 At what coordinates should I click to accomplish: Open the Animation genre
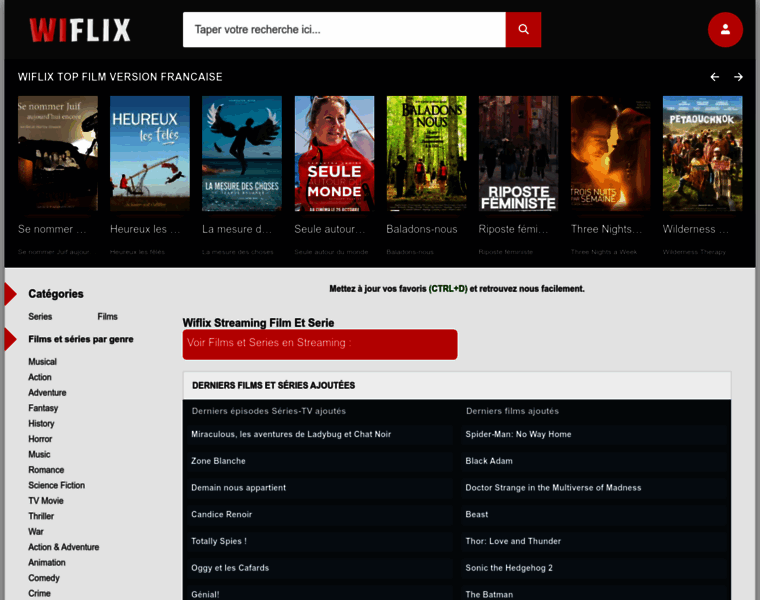click(47, 563)
